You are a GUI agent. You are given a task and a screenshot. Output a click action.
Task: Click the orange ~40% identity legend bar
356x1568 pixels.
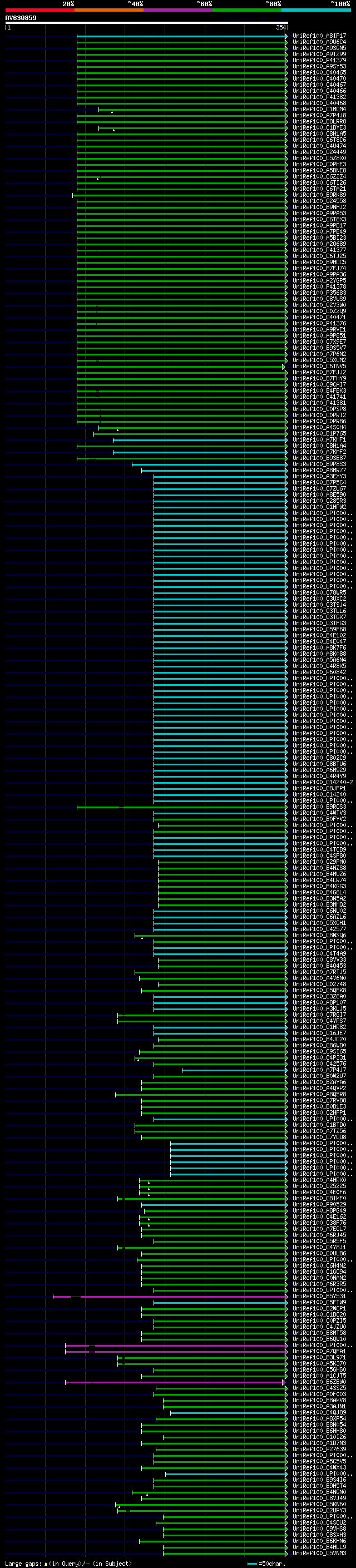[x=109, y=10]
